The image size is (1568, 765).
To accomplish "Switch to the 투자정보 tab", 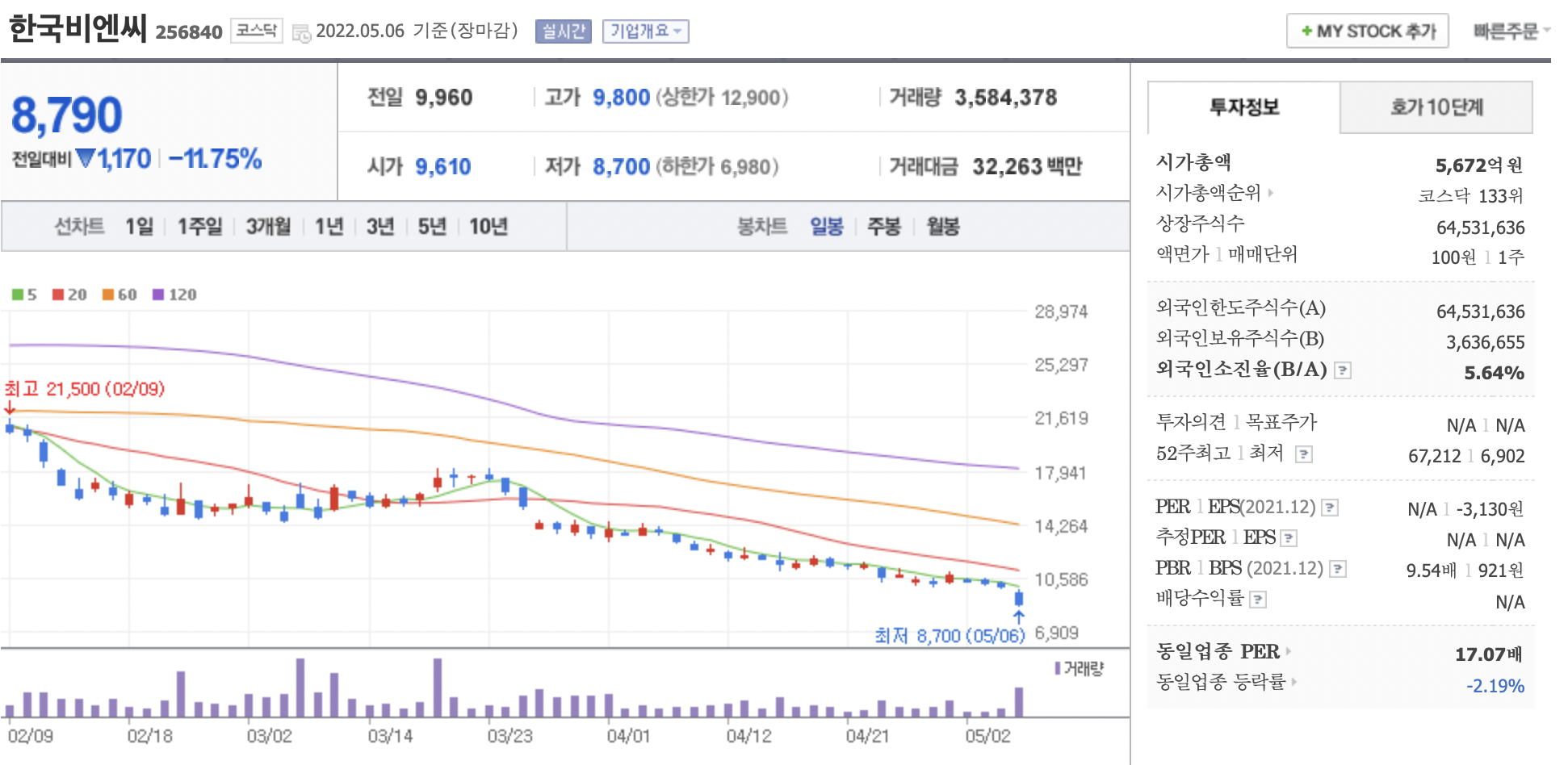I will coord(1243,107).
